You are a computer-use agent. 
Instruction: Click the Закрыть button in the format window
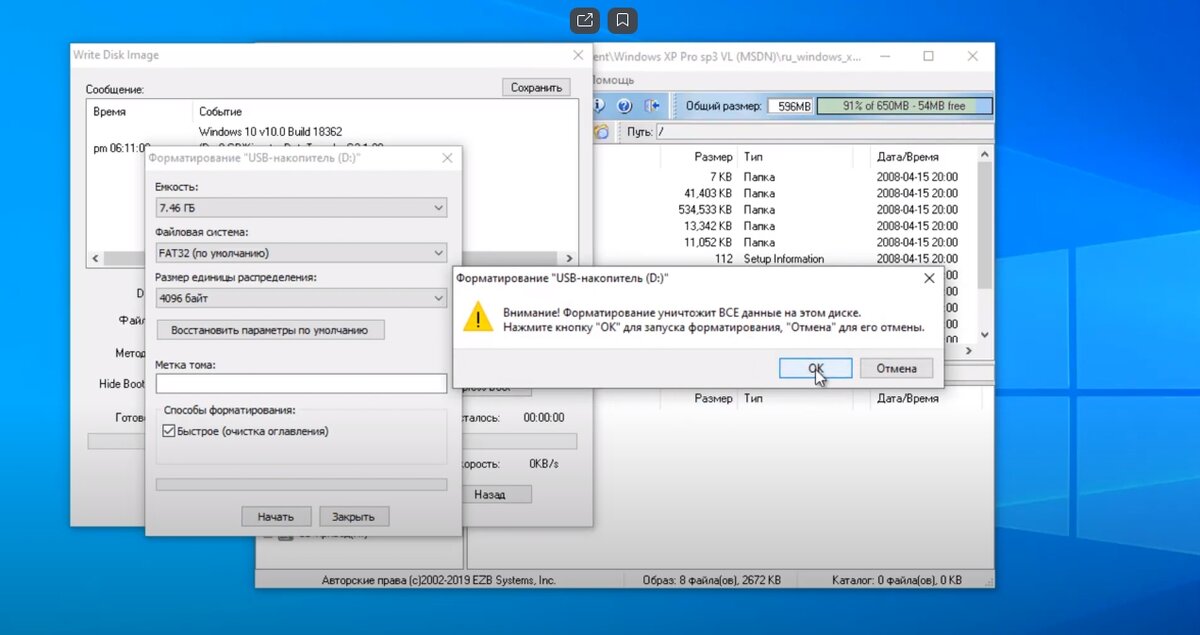[x=353, y=517]
